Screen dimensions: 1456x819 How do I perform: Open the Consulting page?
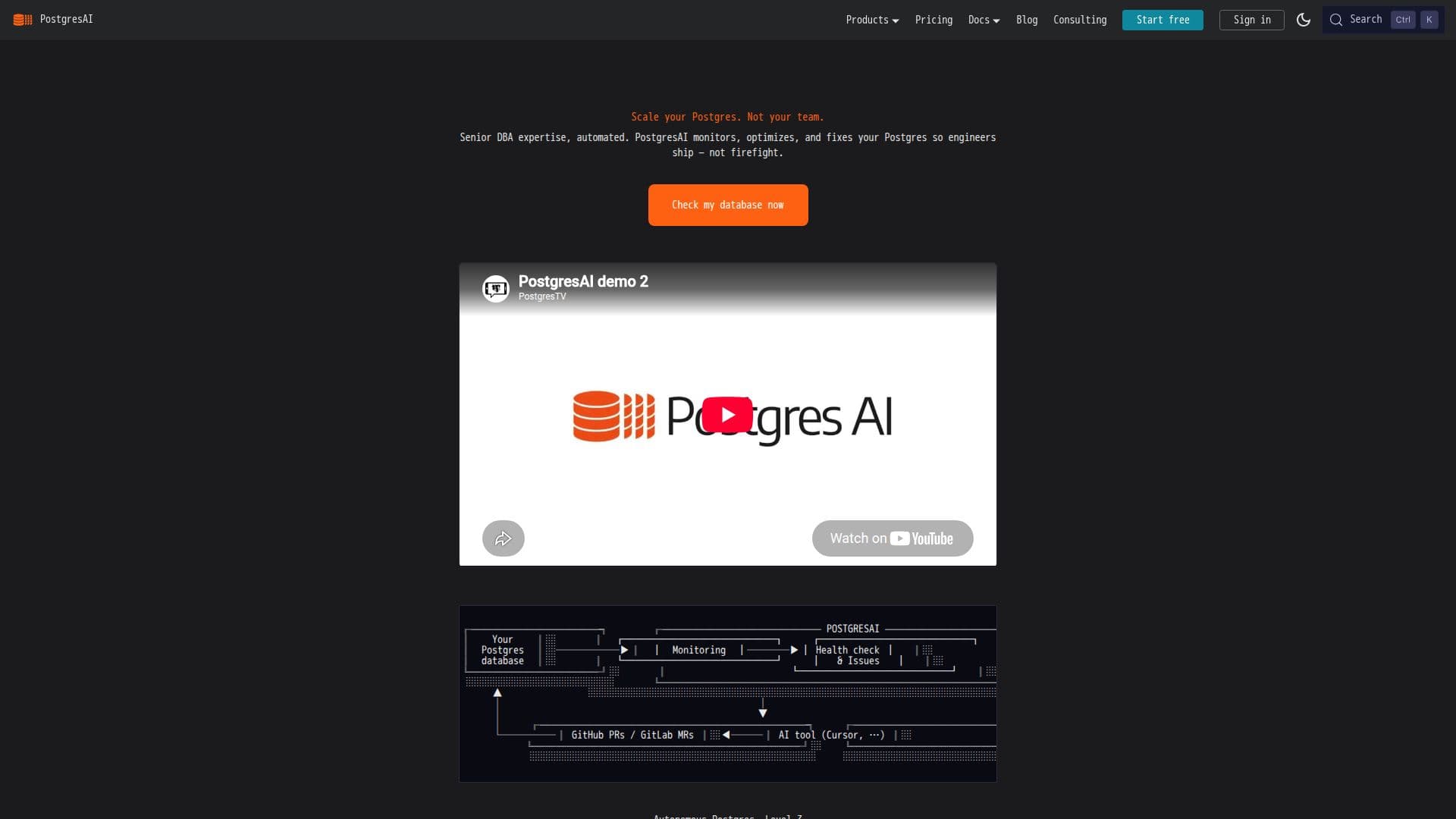point(1080,20)
